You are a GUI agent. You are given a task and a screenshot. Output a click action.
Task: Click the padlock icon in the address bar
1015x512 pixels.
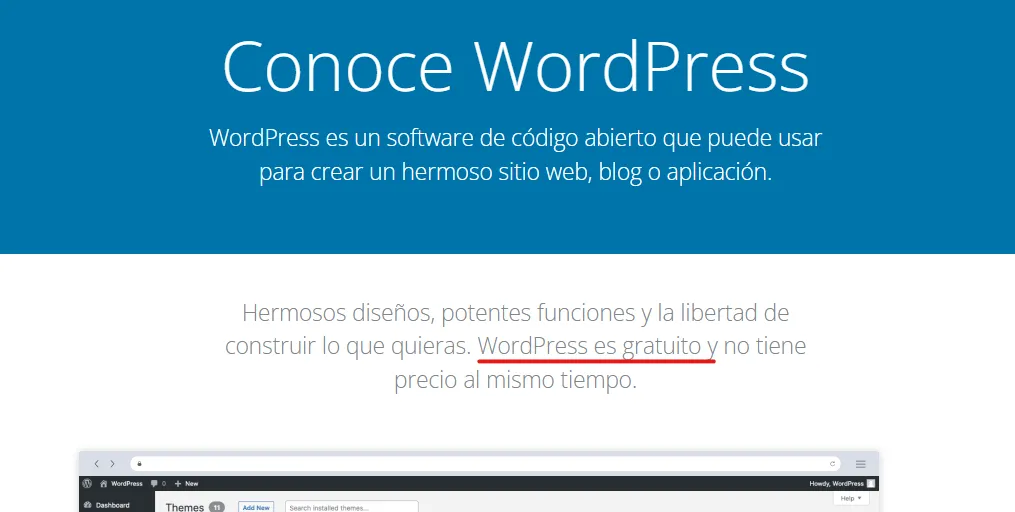click(139, 463)
